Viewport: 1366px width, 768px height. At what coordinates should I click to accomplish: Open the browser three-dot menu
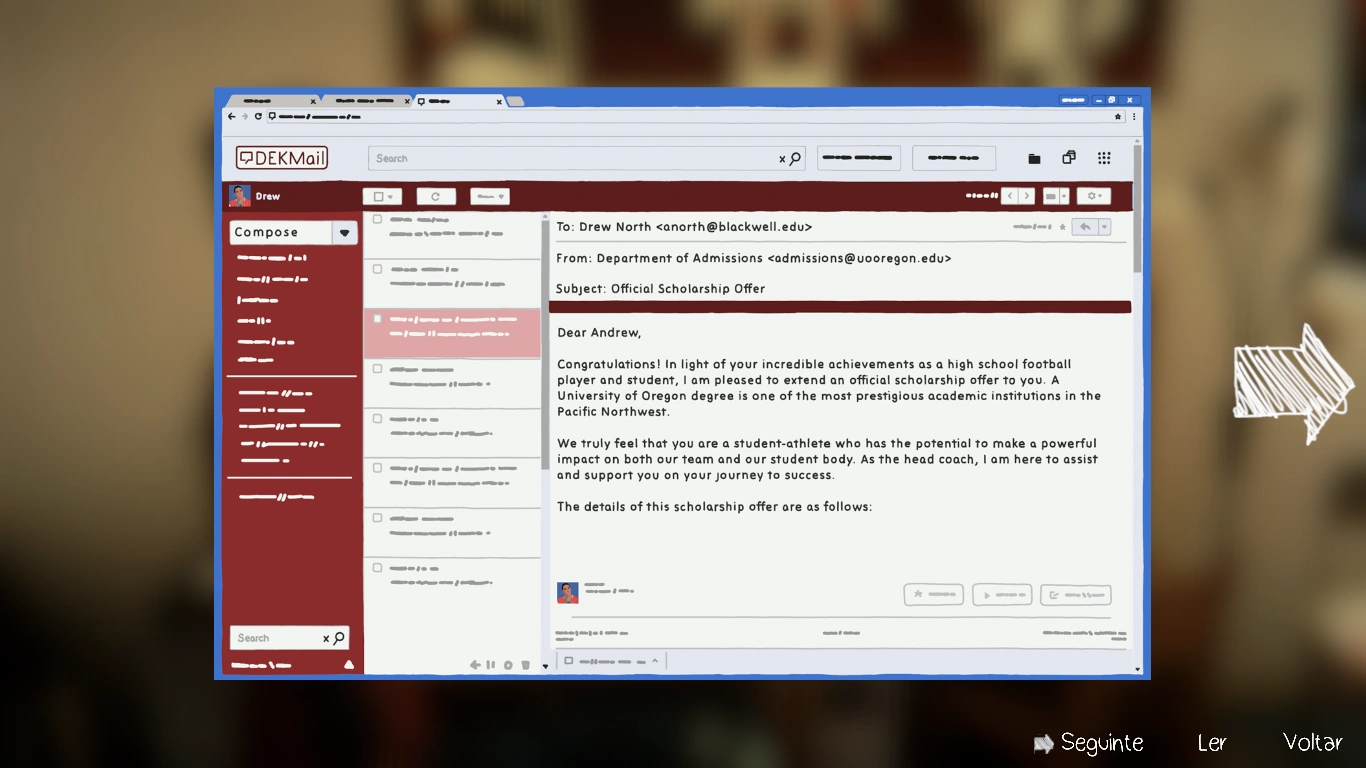click(1133, 116)
